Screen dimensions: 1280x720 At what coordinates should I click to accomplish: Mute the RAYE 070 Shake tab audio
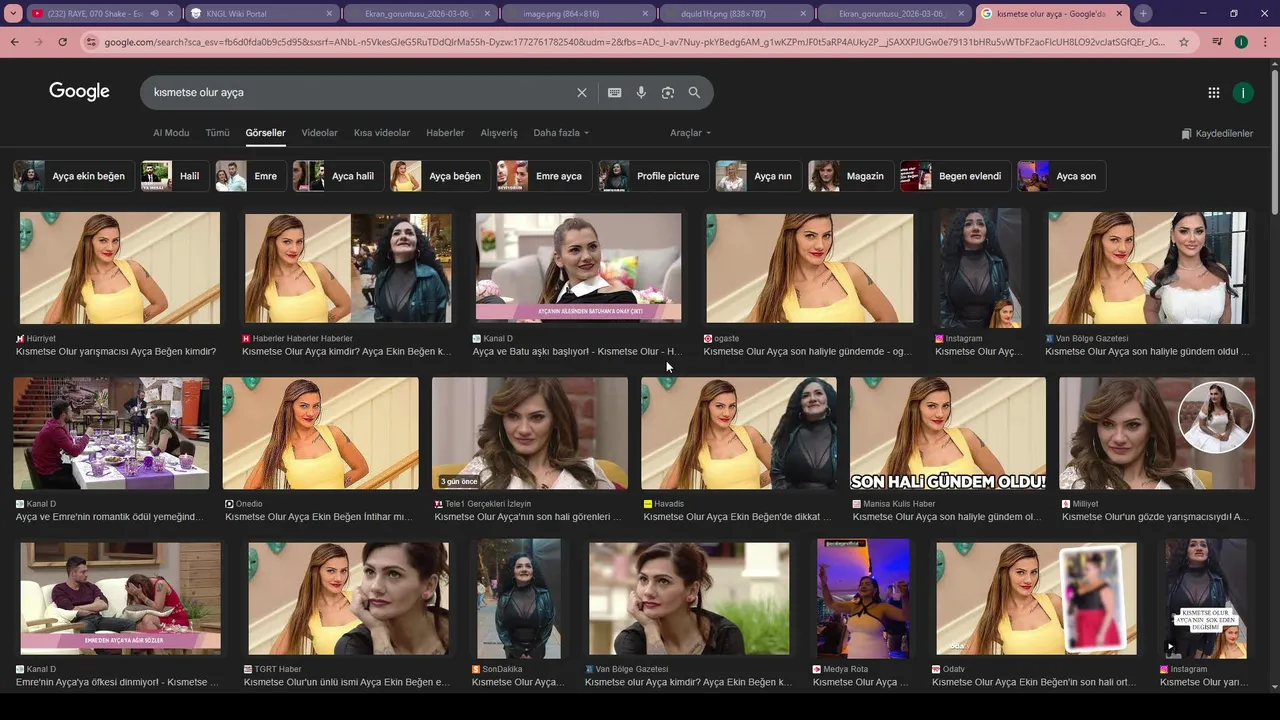click(x=153, y=14)
